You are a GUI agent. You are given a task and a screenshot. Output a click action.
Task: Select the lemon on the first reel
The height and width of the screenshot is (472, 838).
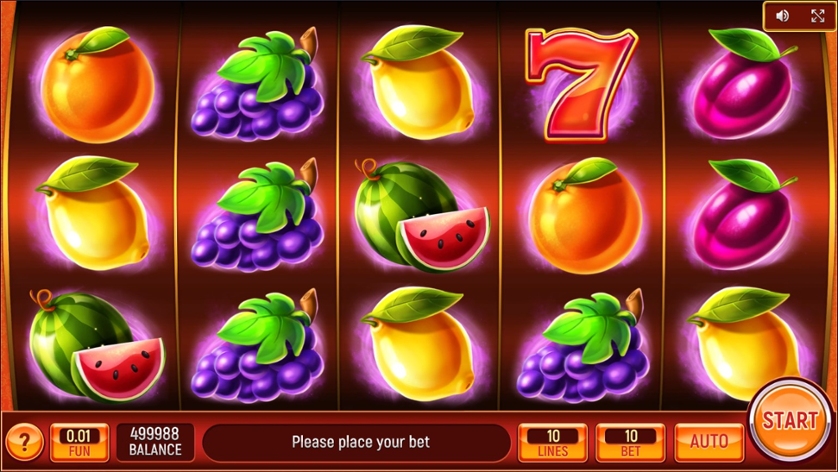92,213
